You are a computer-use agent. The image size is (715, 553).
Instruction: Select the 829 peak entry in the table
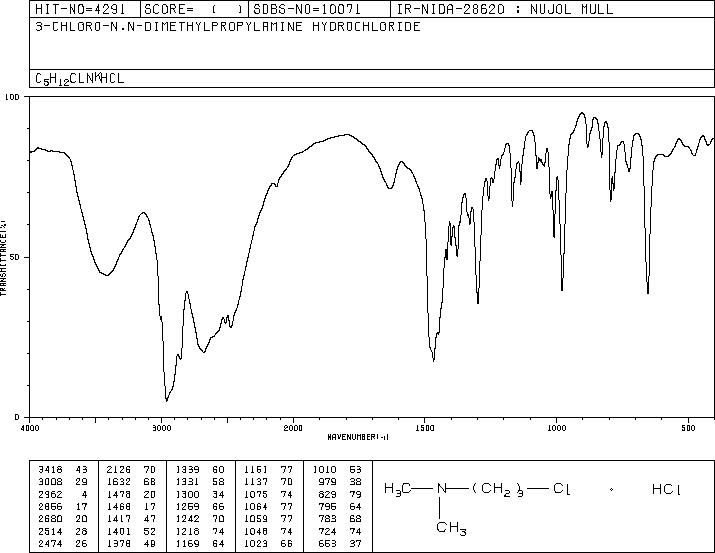(x=340, y=494)
